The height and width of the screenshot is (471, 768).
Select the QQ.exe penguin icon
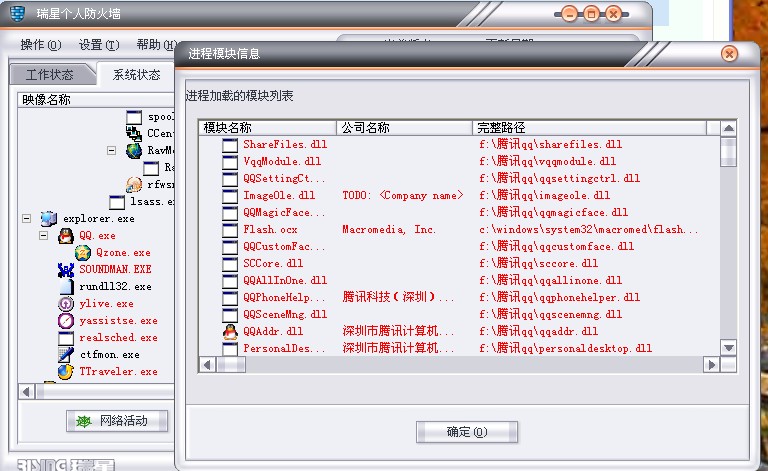66,236
